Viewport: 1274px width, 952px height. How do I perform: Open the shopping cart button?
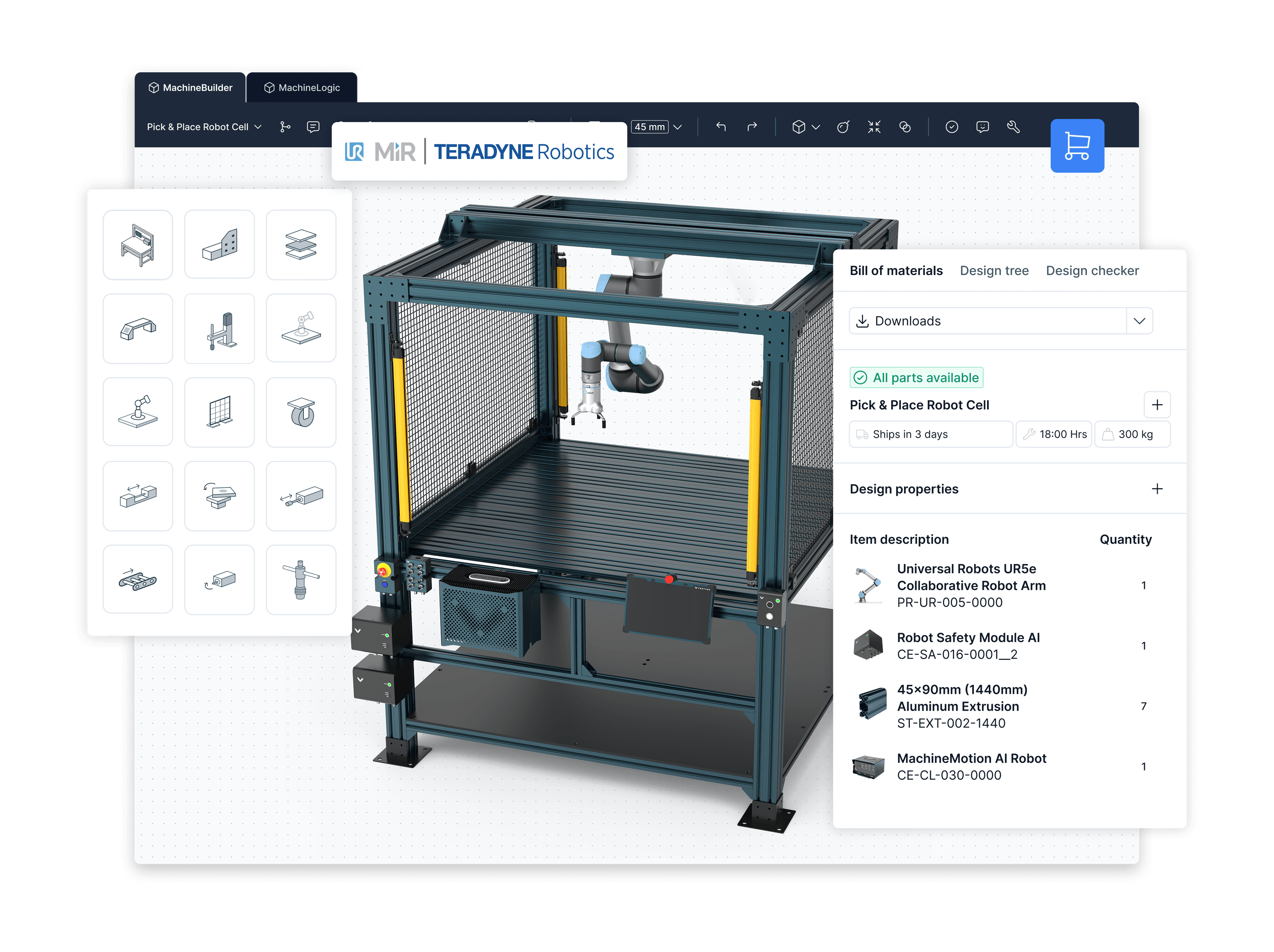tap(1076, 146)
